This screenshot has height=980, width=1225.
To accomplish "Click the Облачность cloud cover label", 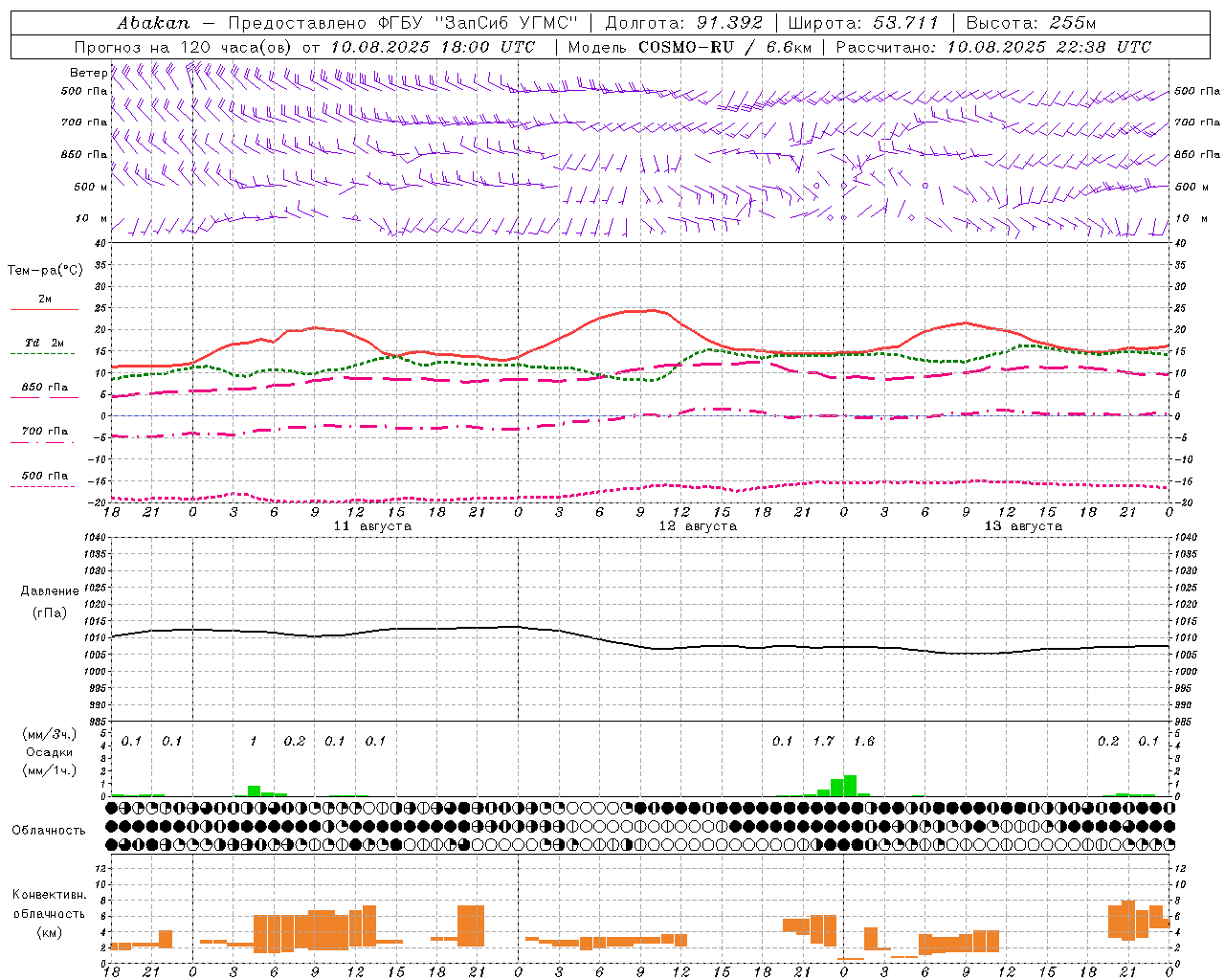I will [49, 831].
